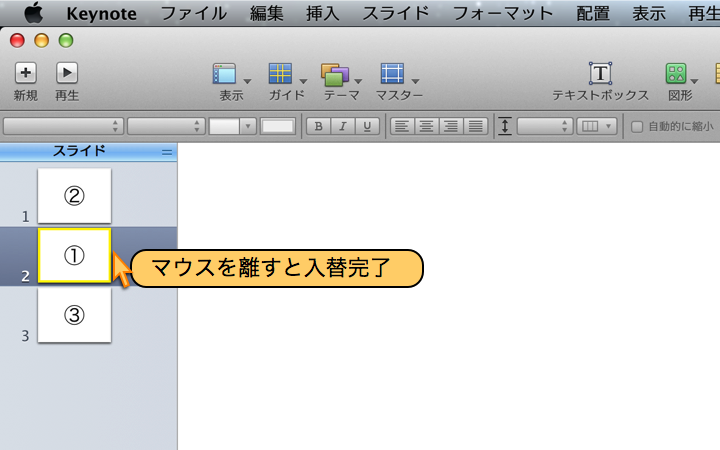This screenshot has width=720, height=450.
Task: Open the Apple menu
Action: tap(34, 13)
